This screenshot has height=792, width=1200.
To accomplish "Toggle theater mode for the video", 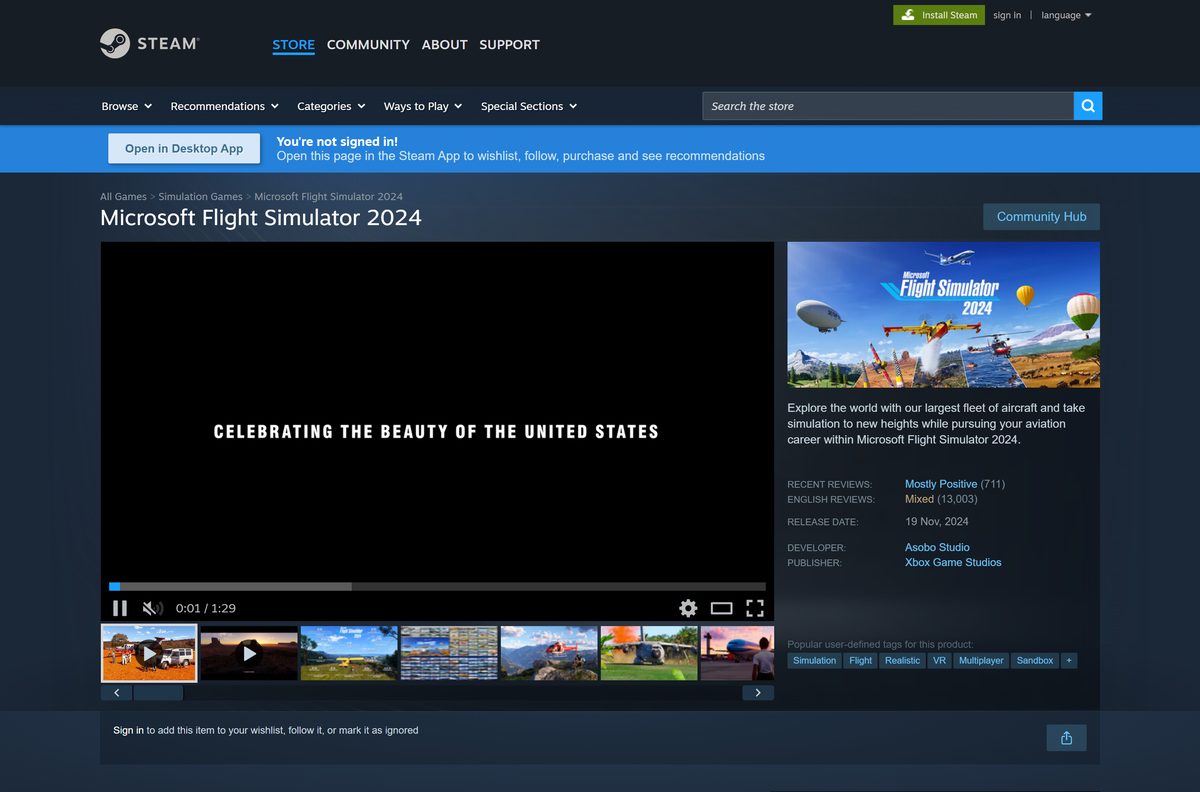I will [722, 608].
